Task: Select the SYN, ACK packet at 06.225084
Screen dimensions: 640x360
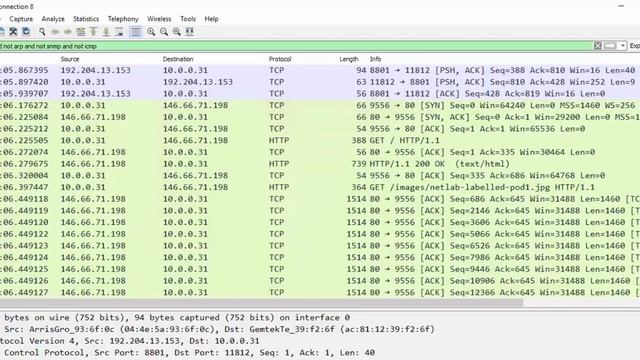Action: (320, 117)
